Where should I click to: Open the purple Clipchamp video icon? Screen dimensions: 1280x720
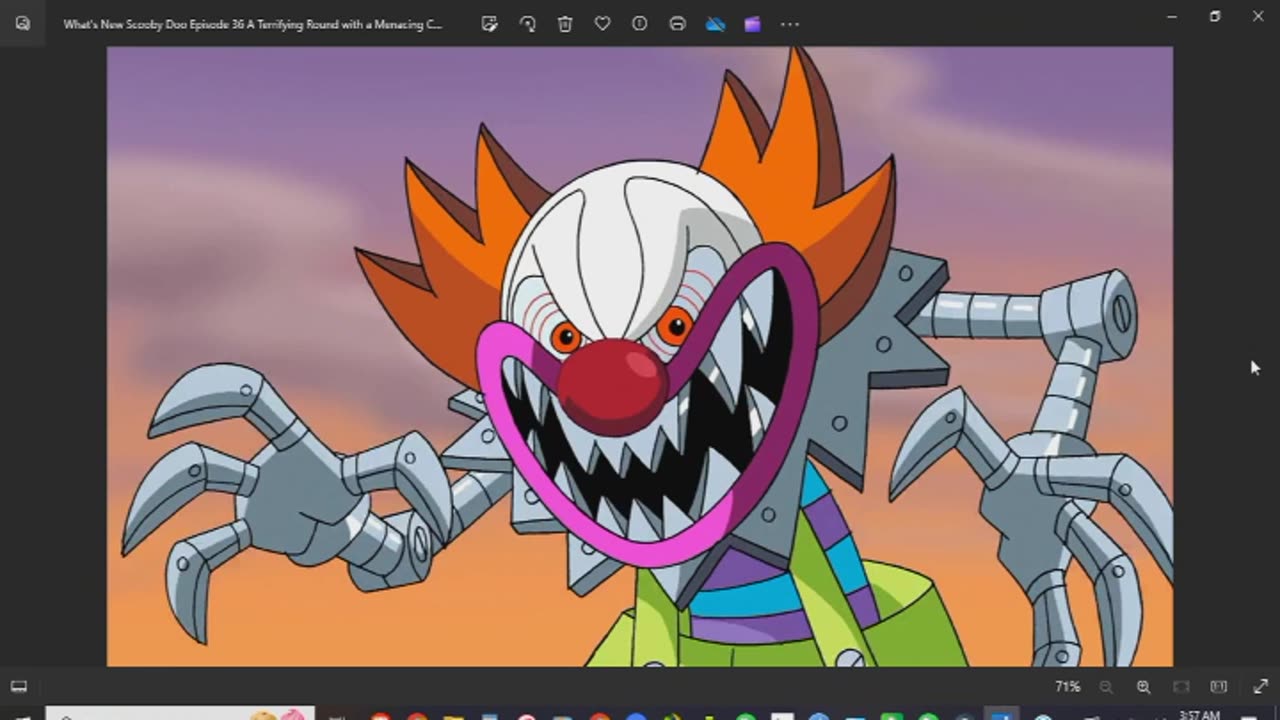pos(752,24)
